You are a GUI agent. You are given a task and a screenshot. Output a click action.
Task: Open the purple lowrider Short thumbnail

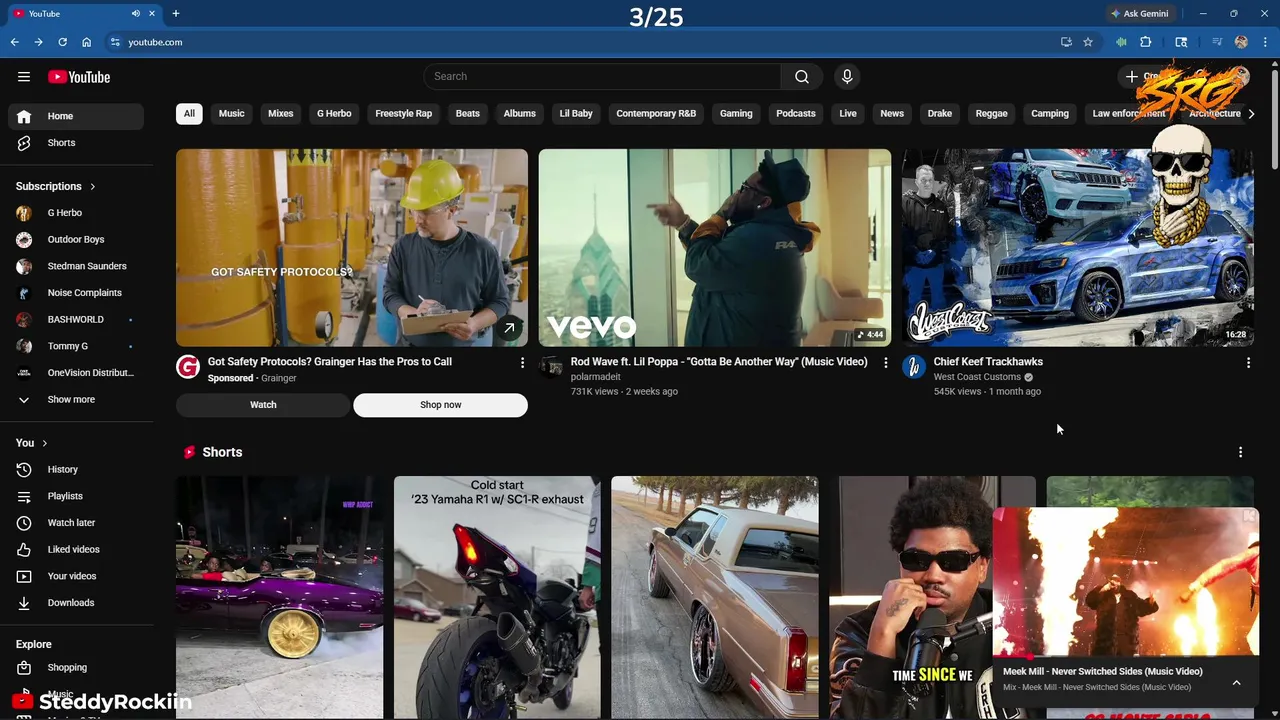280,597
